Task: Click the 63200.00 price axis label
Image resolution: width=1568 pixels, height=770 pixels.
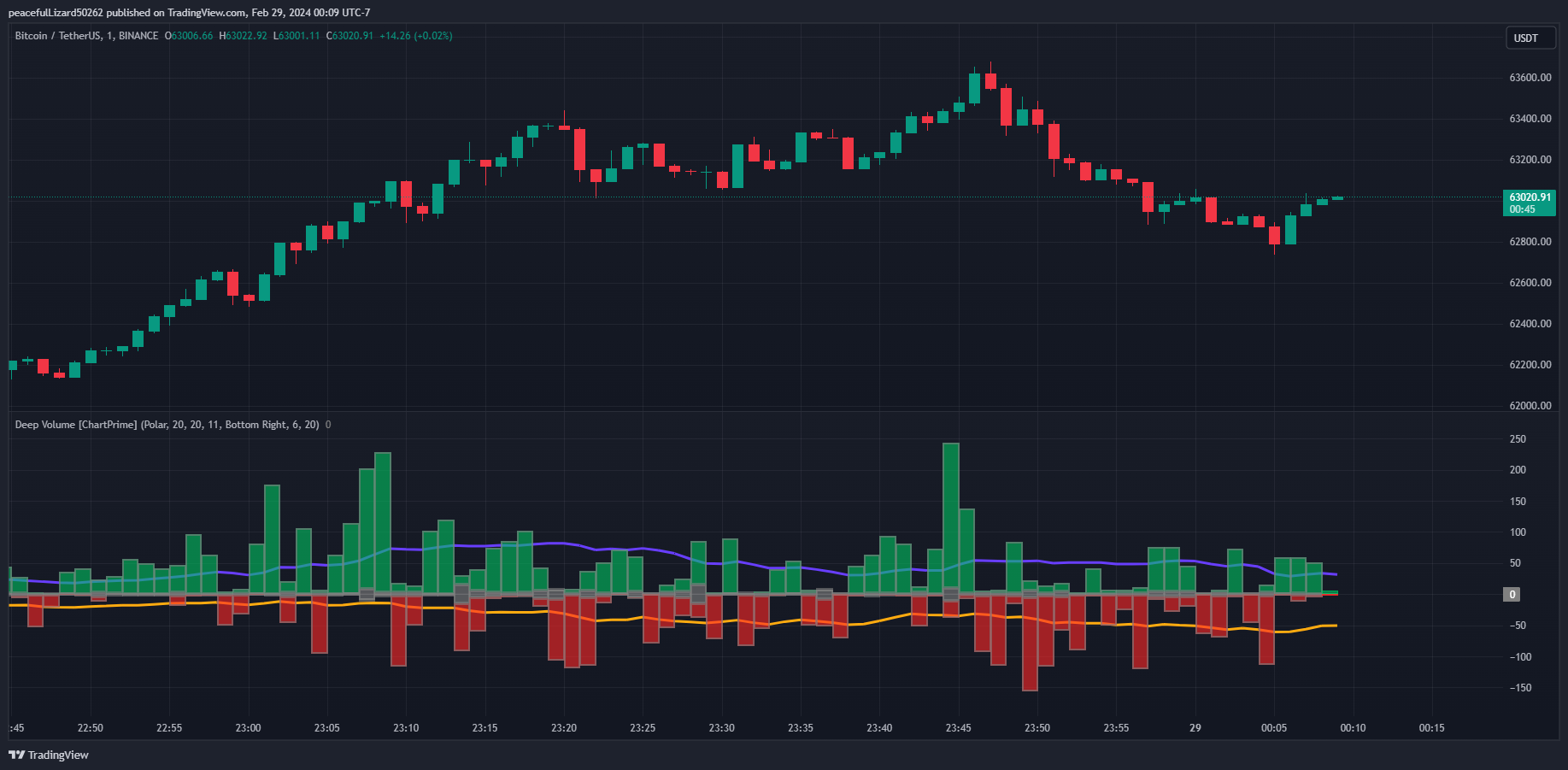Action: pos(1530,160)
